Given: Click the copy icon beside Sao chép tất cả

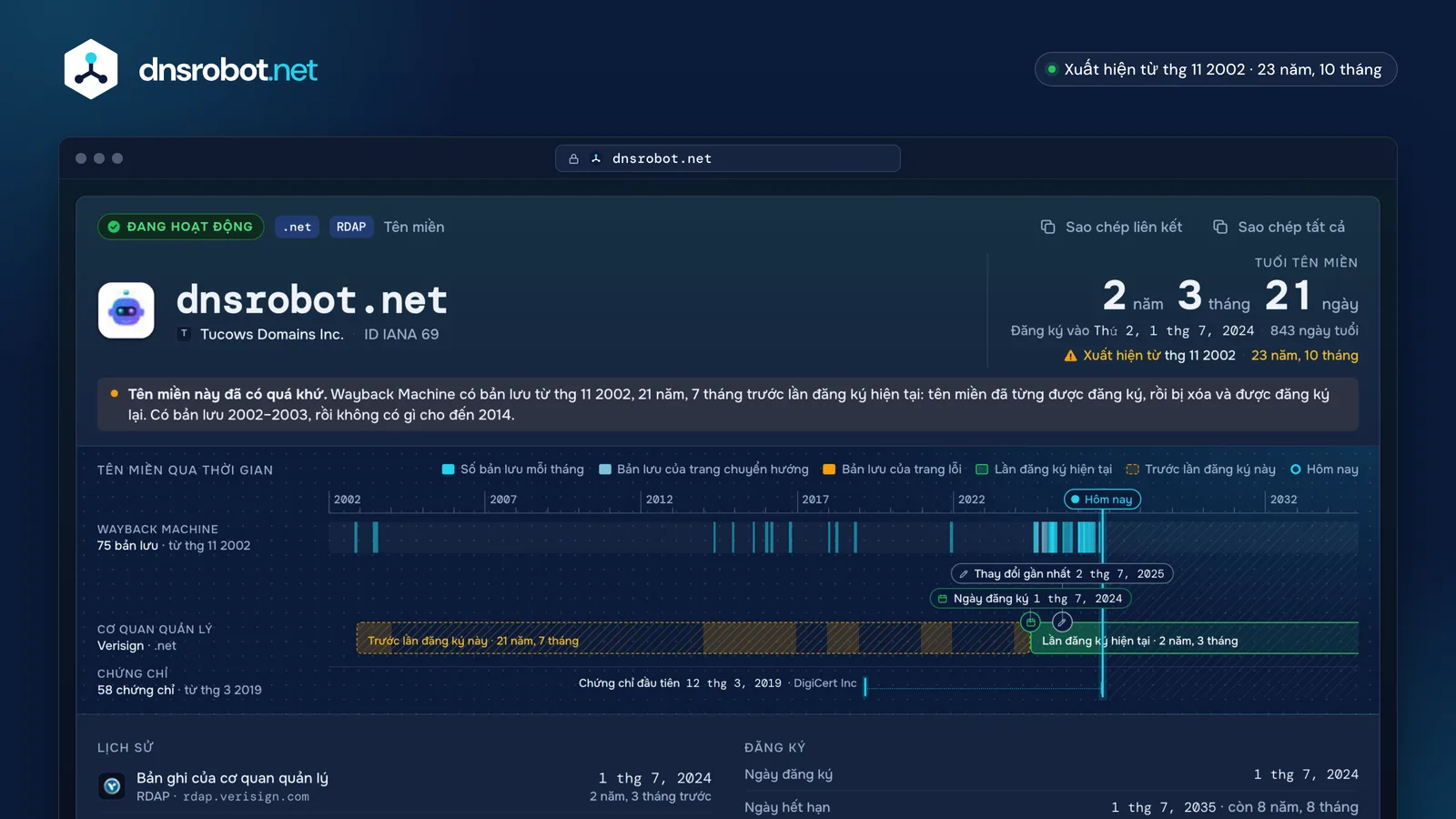Looking at the screenshot, I should 1220,227.
